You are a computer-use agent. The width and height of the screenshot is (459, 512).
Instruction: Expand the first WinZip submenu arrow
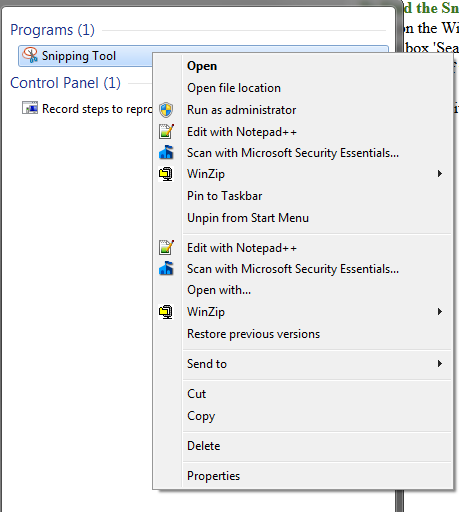[x=440, y=174]
